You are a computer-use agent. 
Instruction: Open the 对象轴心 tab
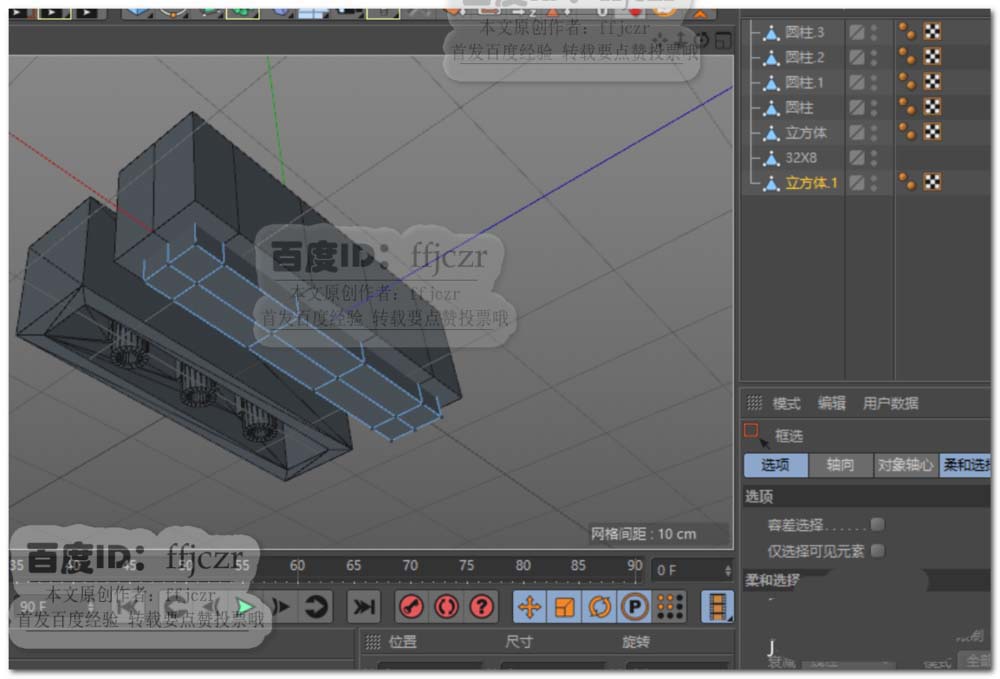point(905,466)
